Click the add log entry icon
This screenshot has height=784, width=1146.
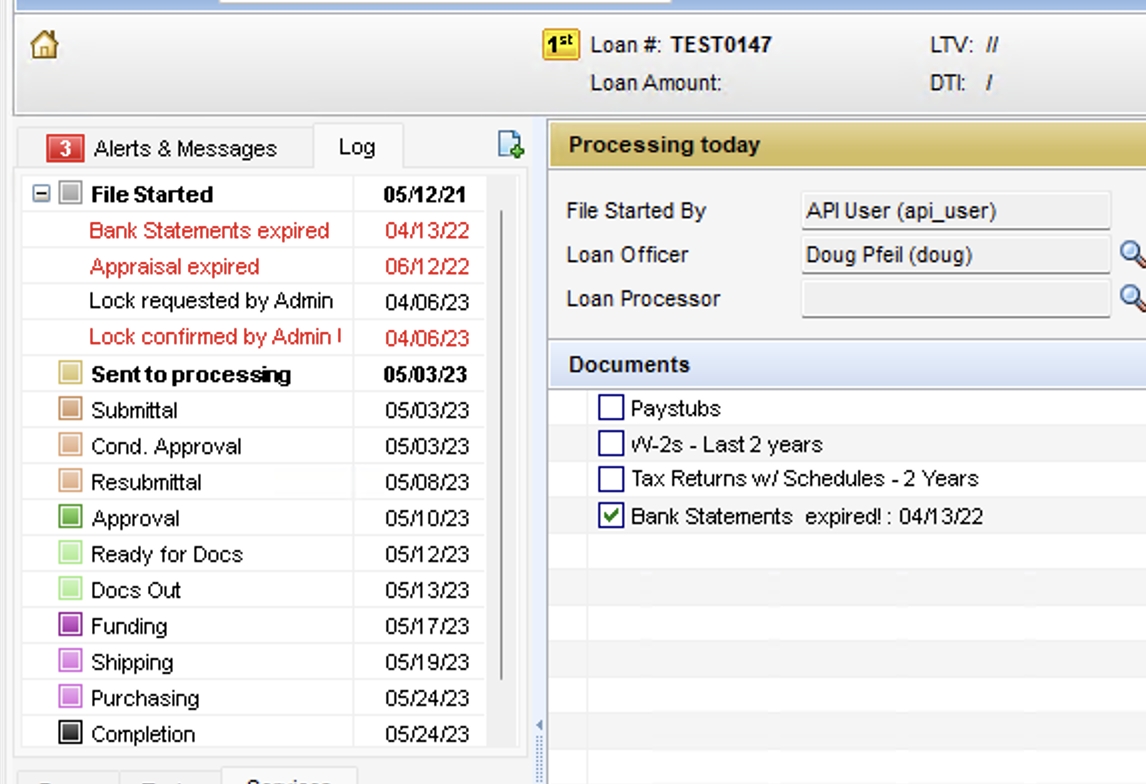point(511,145)
